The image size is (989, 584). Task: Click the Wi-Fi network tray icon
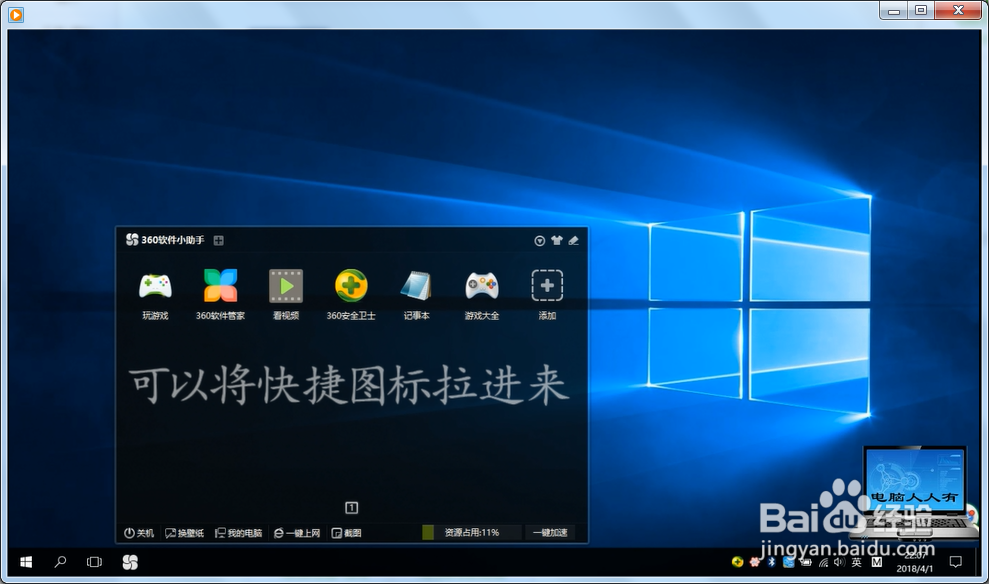tap(823, 562)
